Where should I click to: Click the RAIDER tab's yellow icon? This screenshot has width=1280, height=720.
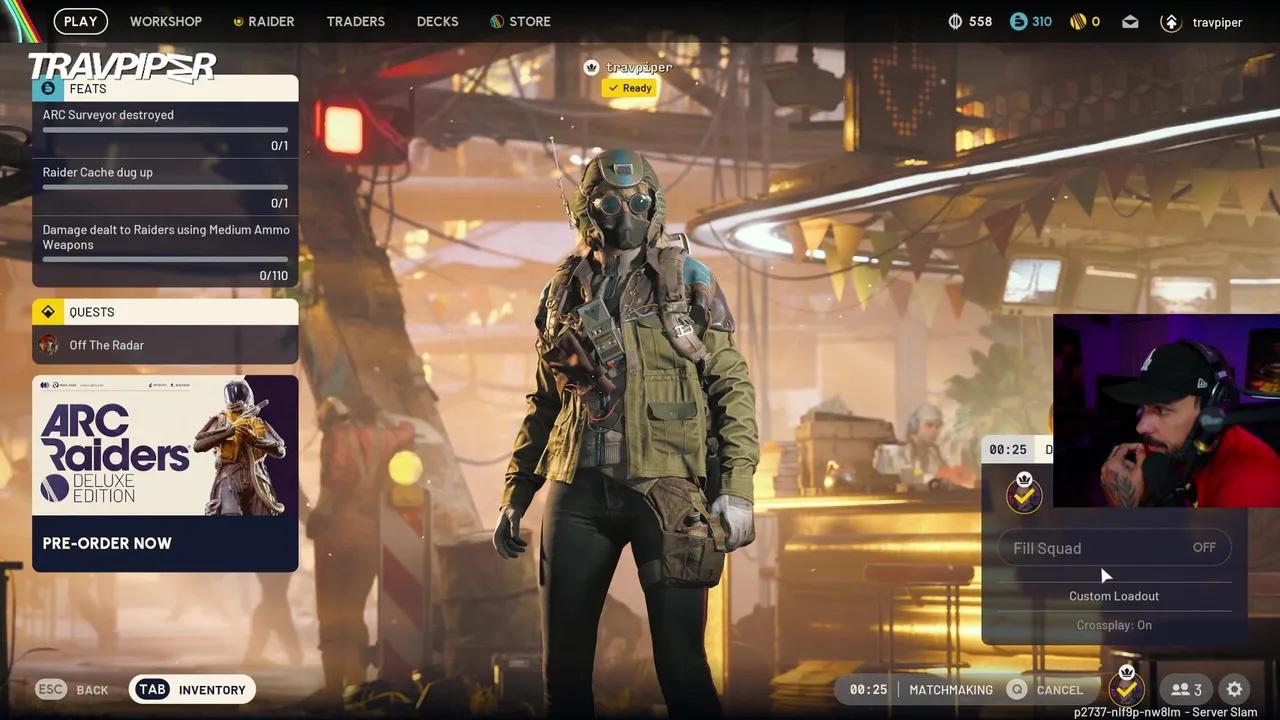tap(238, 22)
